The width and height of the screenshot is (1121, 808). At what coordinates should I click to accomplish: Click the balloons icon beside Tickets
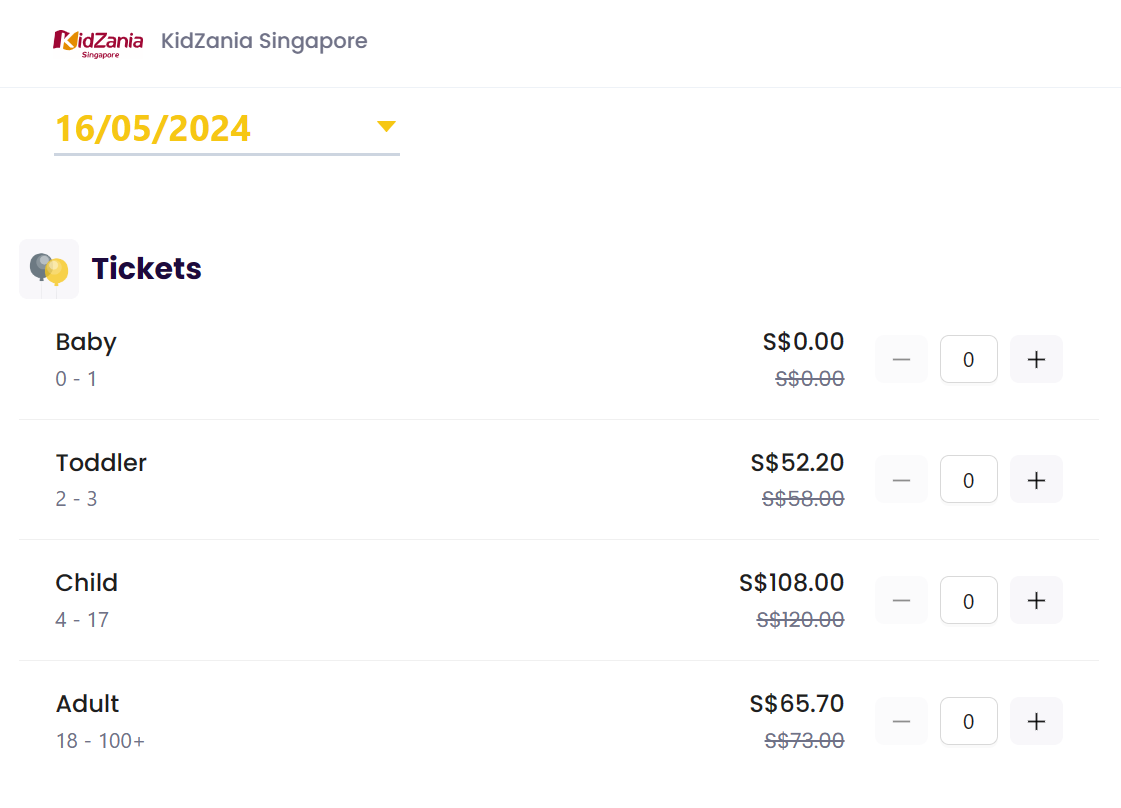(49, 268)
